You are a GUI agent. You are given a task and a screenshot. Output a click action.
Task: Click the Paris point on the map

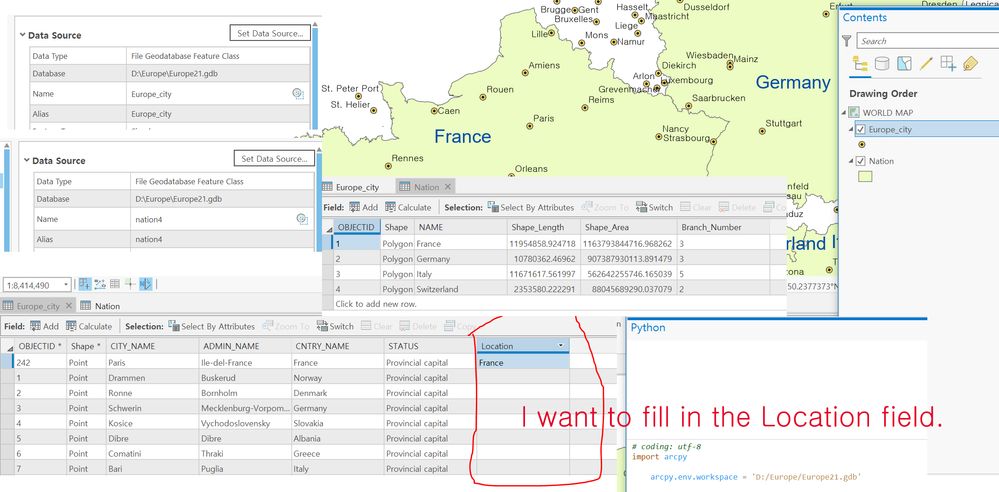(x=529, y=126)
